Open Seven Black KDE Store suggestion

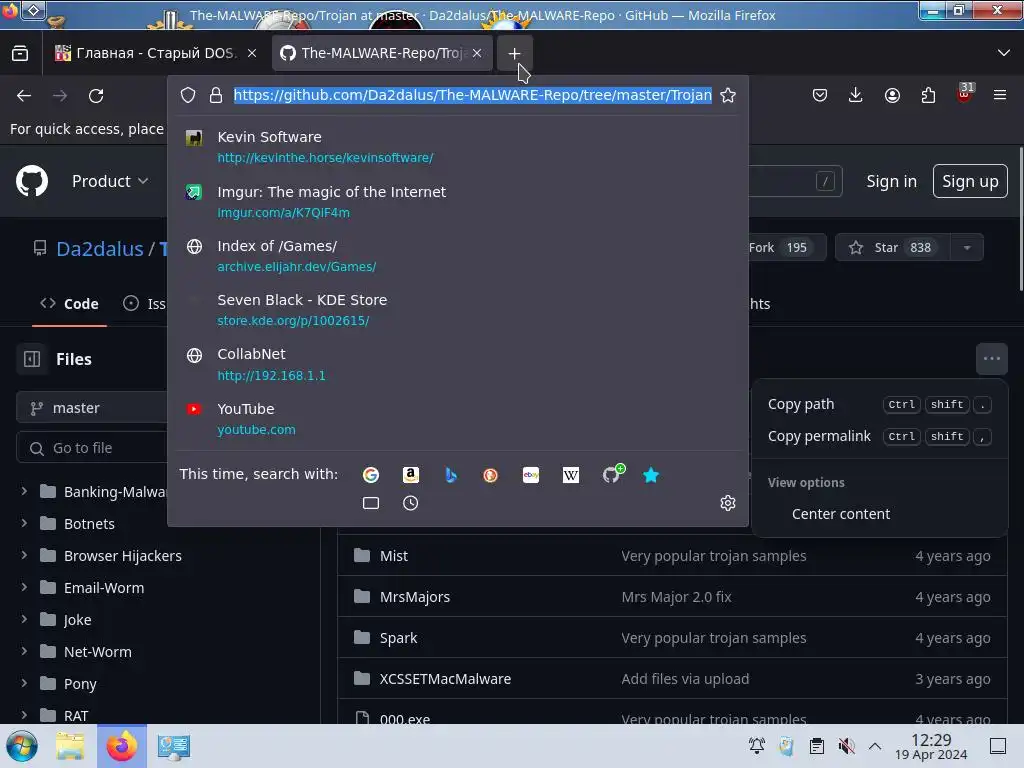click(x=458, y=310)
